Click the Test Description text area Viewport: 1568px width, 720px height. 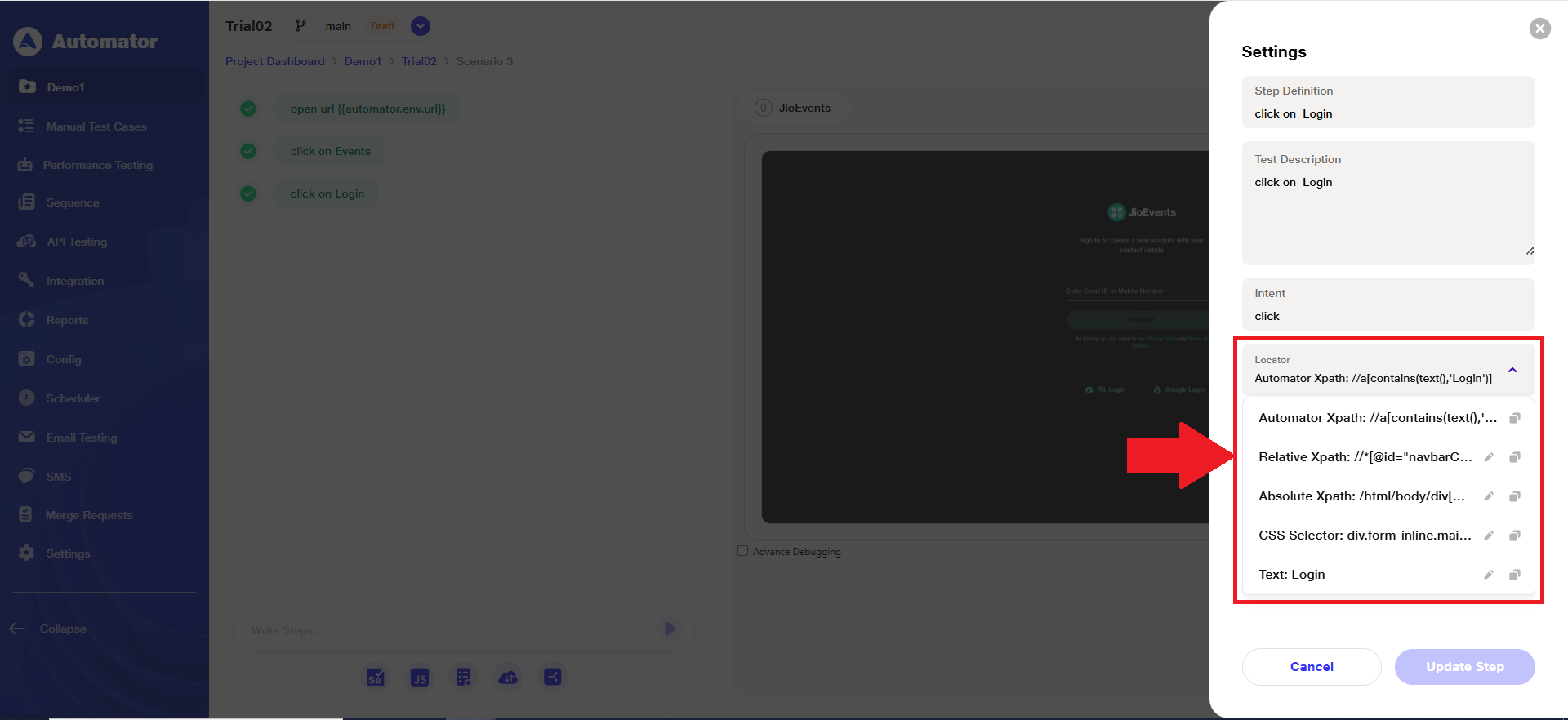click(1388, 214)
